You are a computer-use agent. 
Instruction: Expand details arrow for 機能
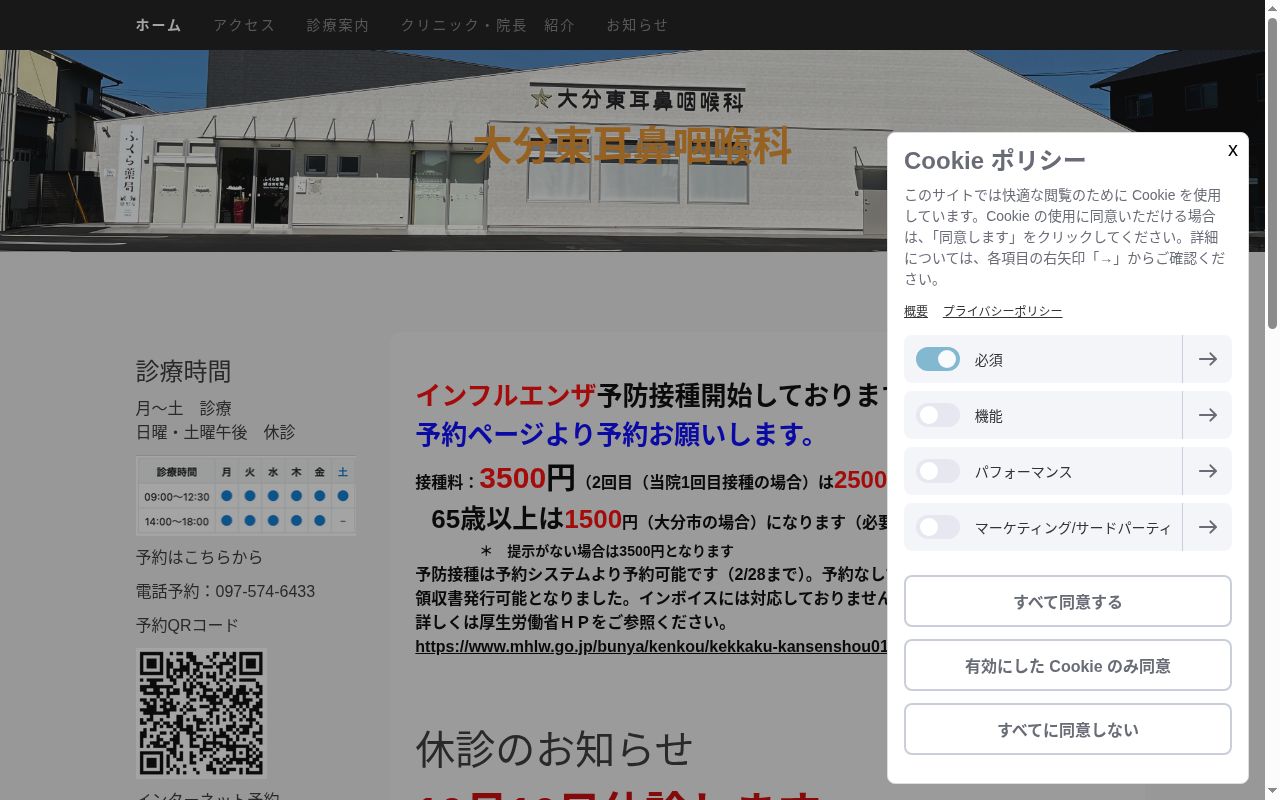point(1207,415)
